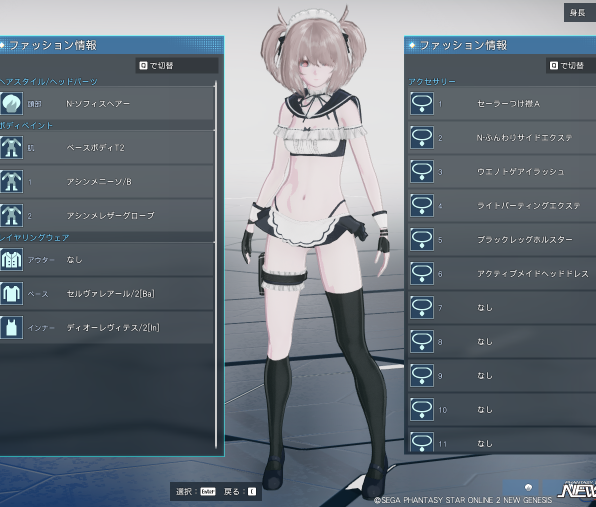This screenshot has height=507, width=596.
Task: Select the アクティブメイドヘッドドレス accessory name
Action: (533, 273)
